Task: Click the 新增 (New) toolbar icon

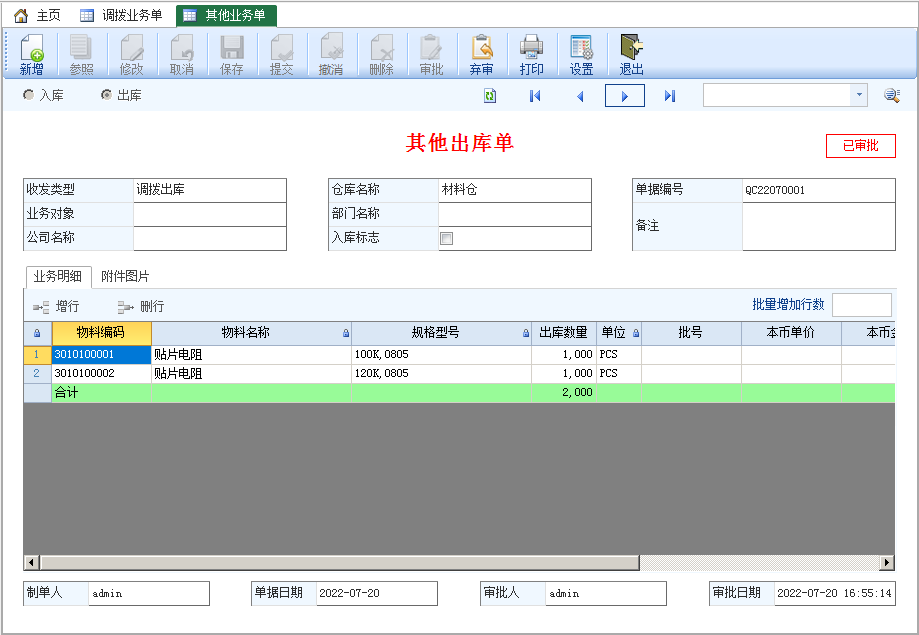Action: pos(32,55)
